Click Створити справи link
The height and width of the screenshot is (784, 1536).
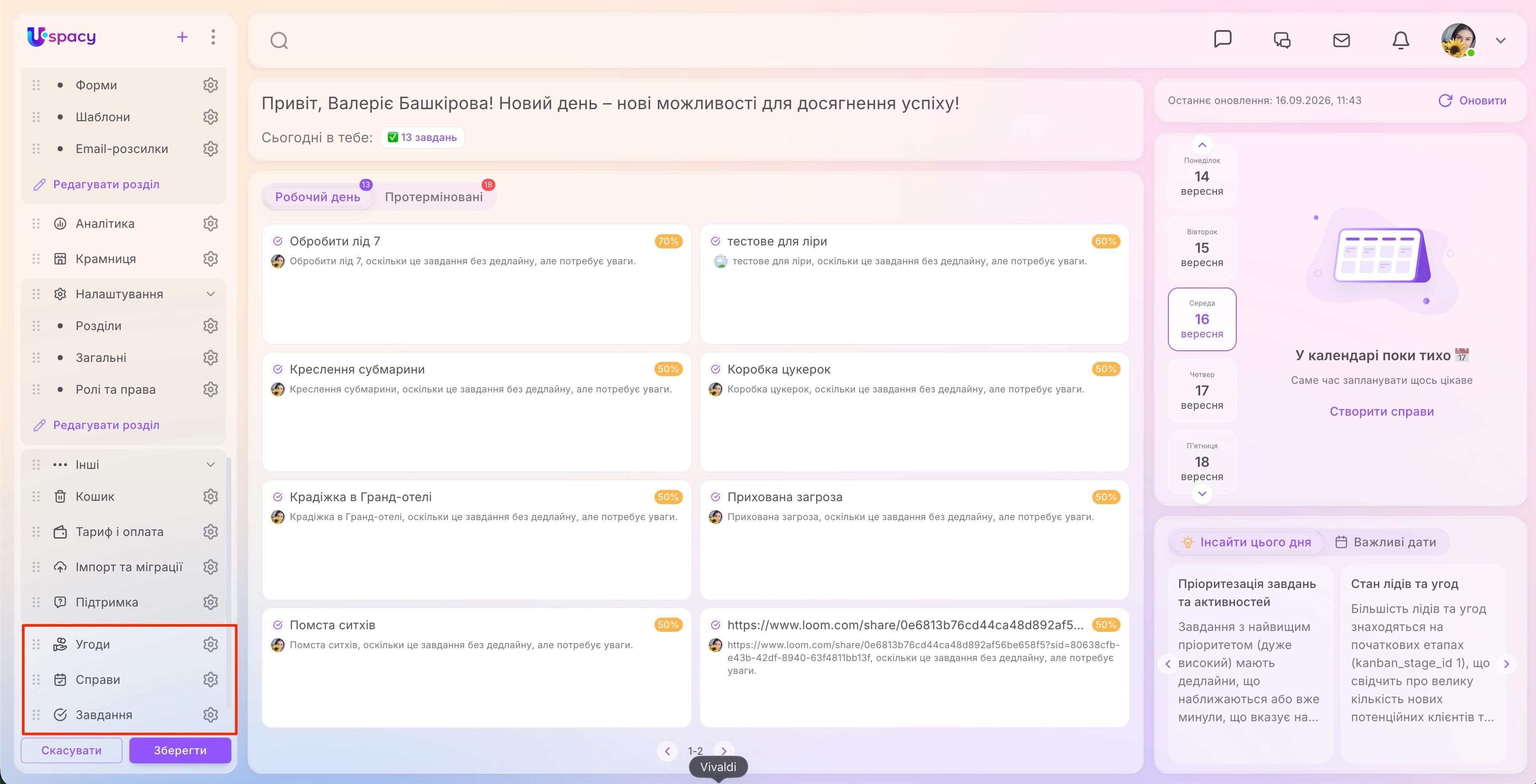pos(1382,411)
